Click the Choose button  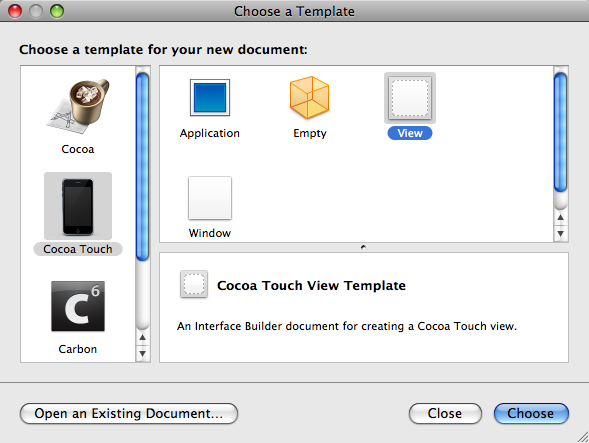531,413
